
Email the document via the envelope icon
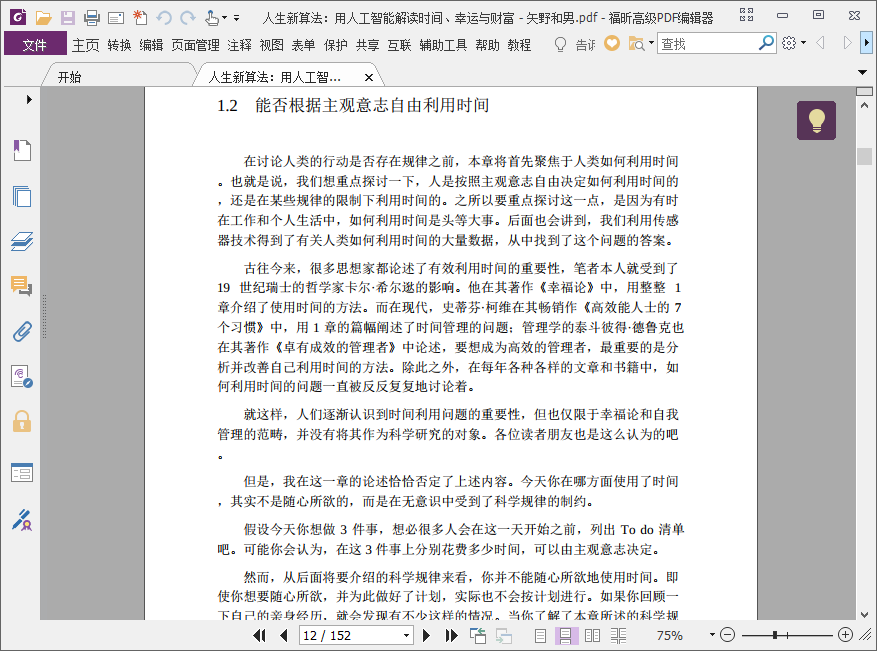[x=116, y=18]
